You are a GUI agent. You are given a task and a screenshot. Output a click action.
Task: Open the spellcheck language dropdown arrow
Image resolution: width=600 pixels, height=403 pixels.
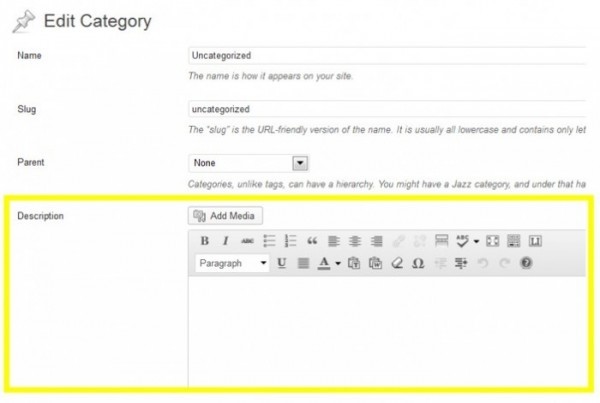476,241
